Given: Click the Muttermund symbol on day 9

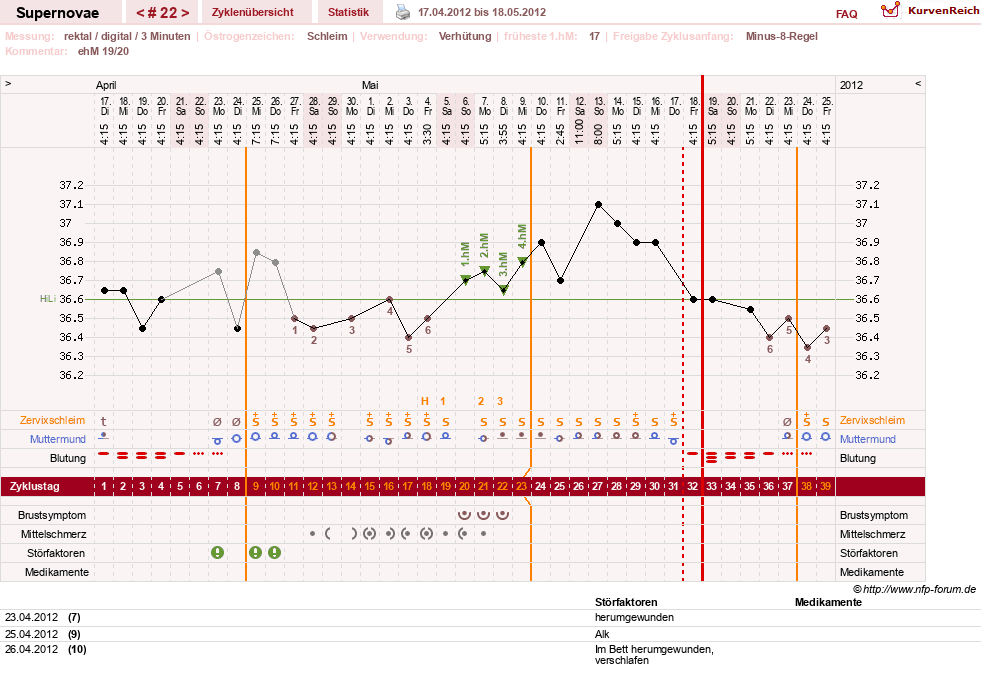Looking at the screenshot, I should (255, 437).
